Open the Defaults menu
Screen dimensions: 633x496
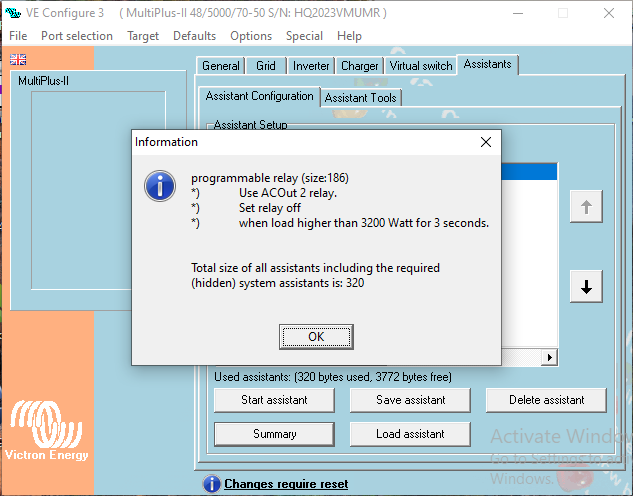pyautogui.click(x=194, y=36)
